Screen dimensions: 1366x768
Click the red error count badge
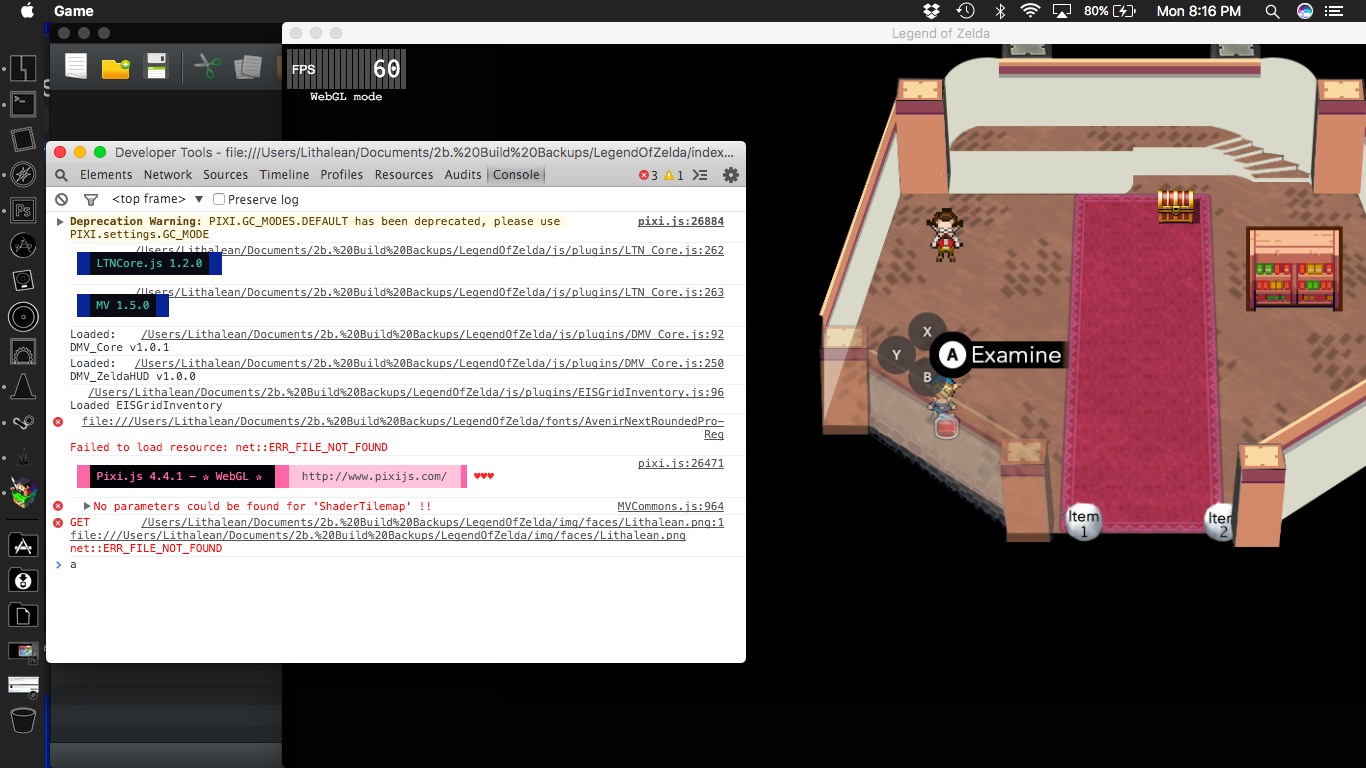point(648,175)
